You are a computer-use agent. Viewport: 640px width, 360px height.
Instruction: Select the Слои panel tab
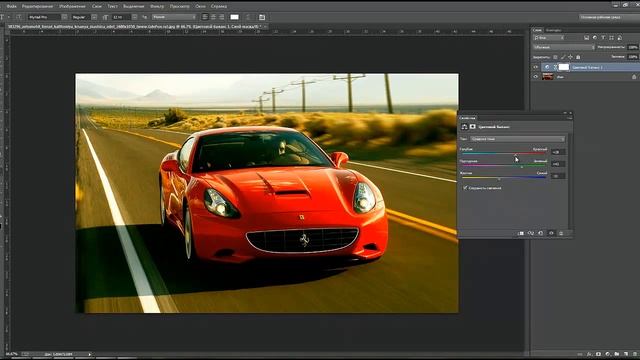537,30
